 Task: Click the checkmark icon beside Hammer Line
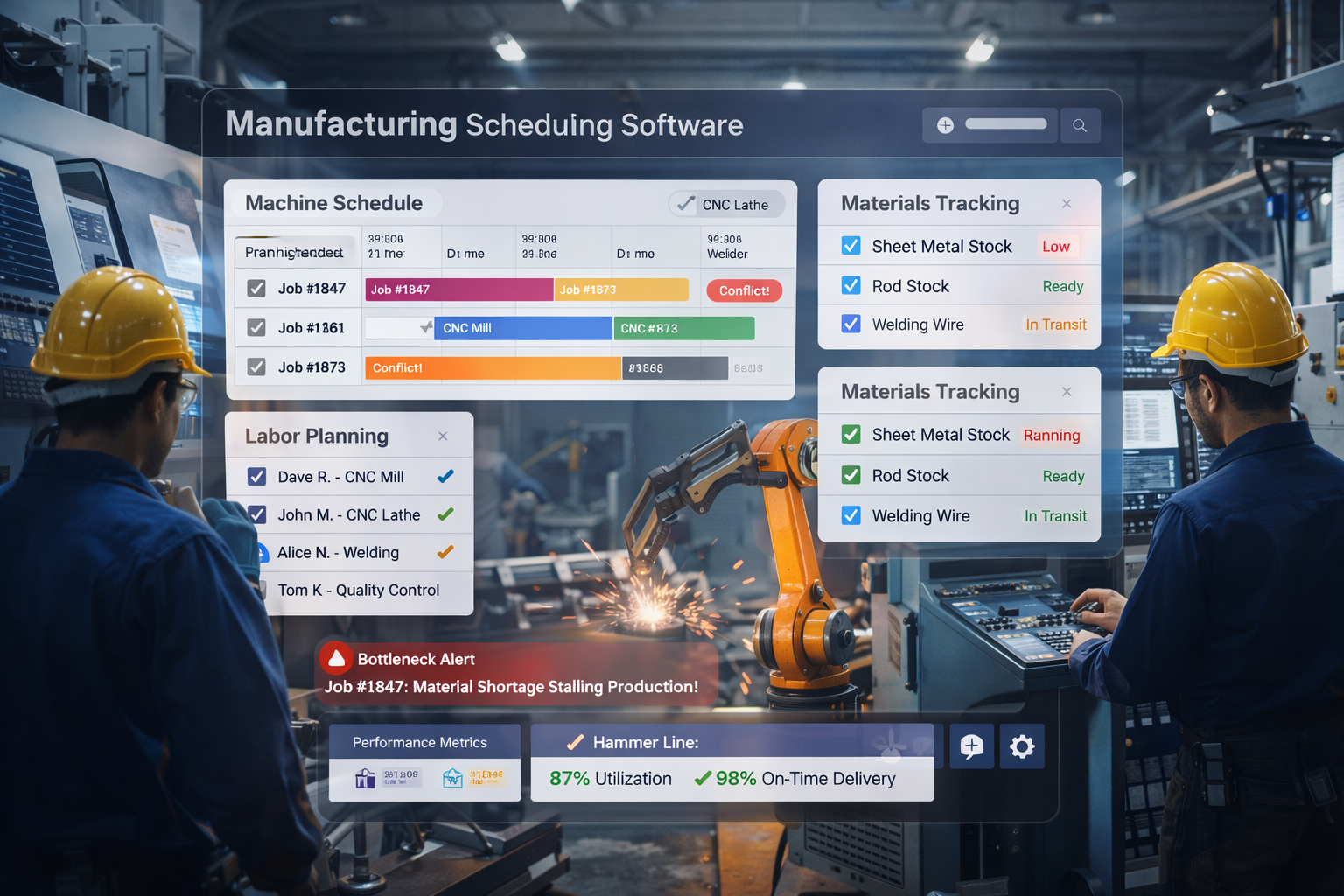[x=574, y=742]
